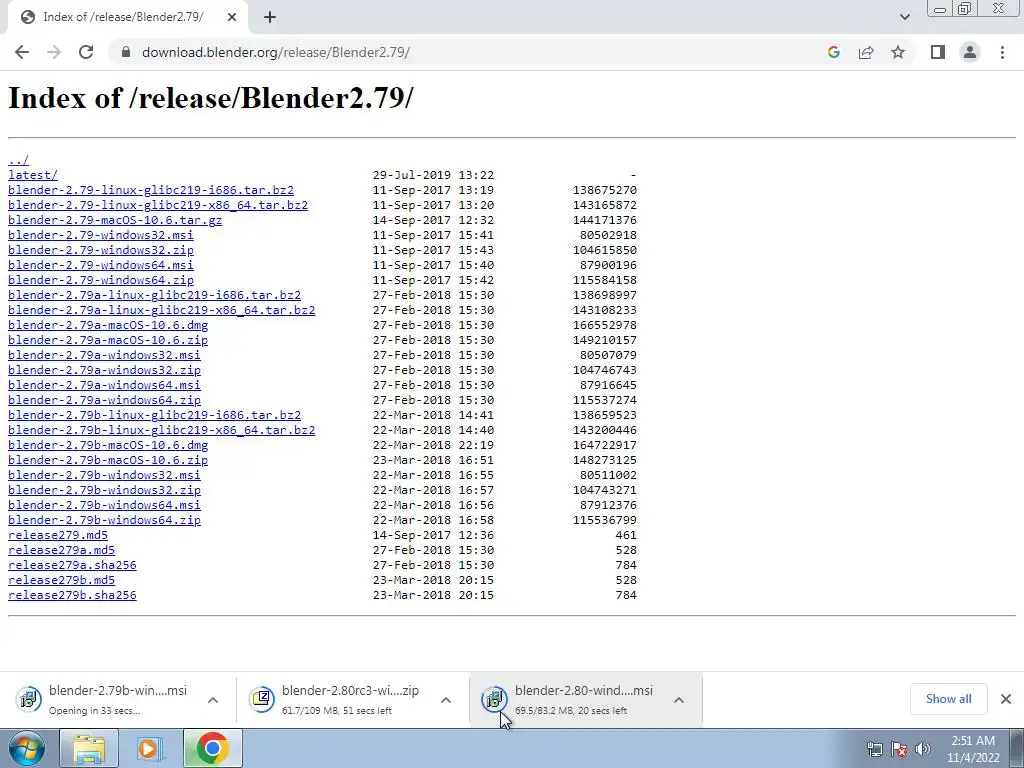Close the downloads bar

coord(1006,699)
